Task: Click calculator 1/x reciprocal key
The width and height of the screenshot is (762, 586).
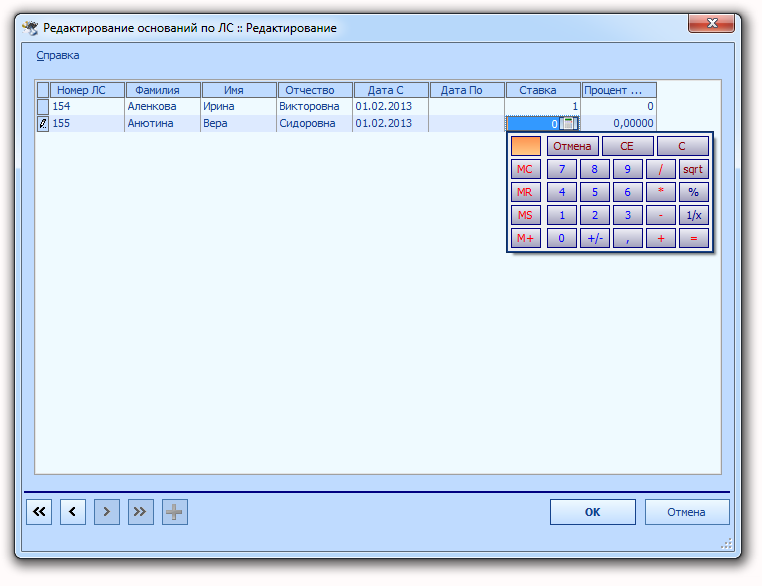Action: point(693,215)
